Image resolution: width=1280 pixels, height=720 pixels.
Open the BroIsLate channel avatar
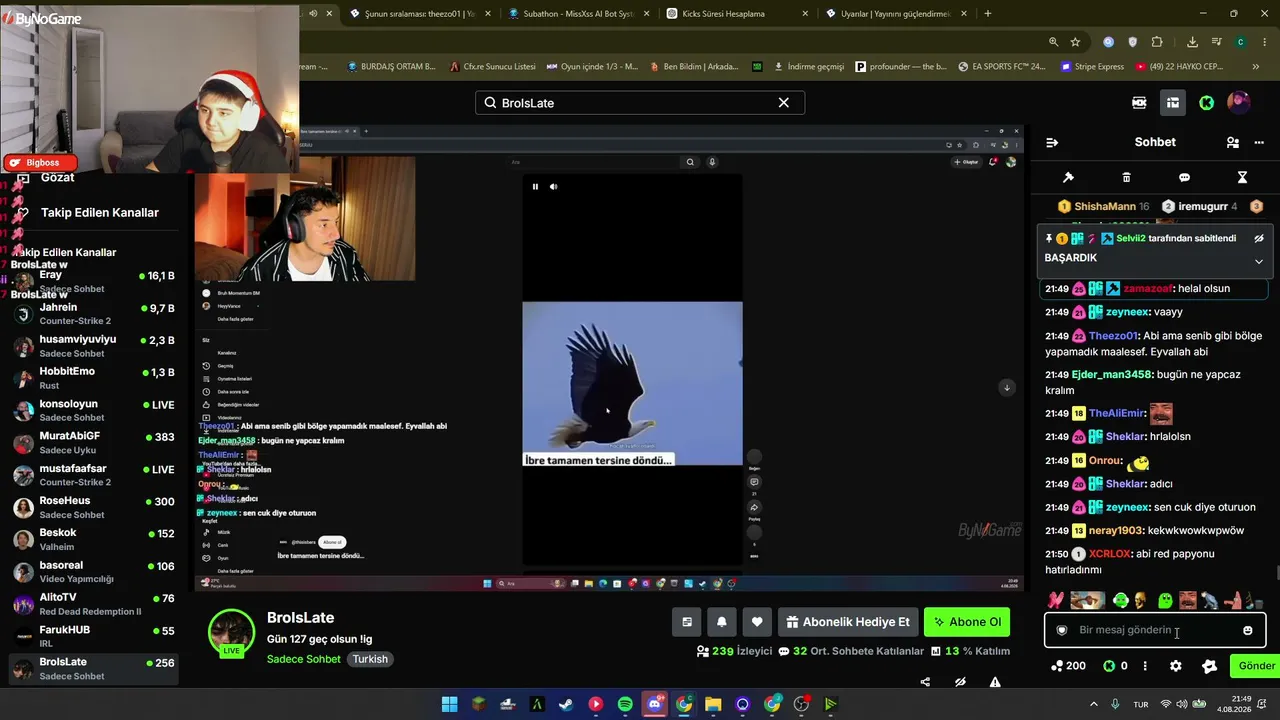[x=231, y=633]
